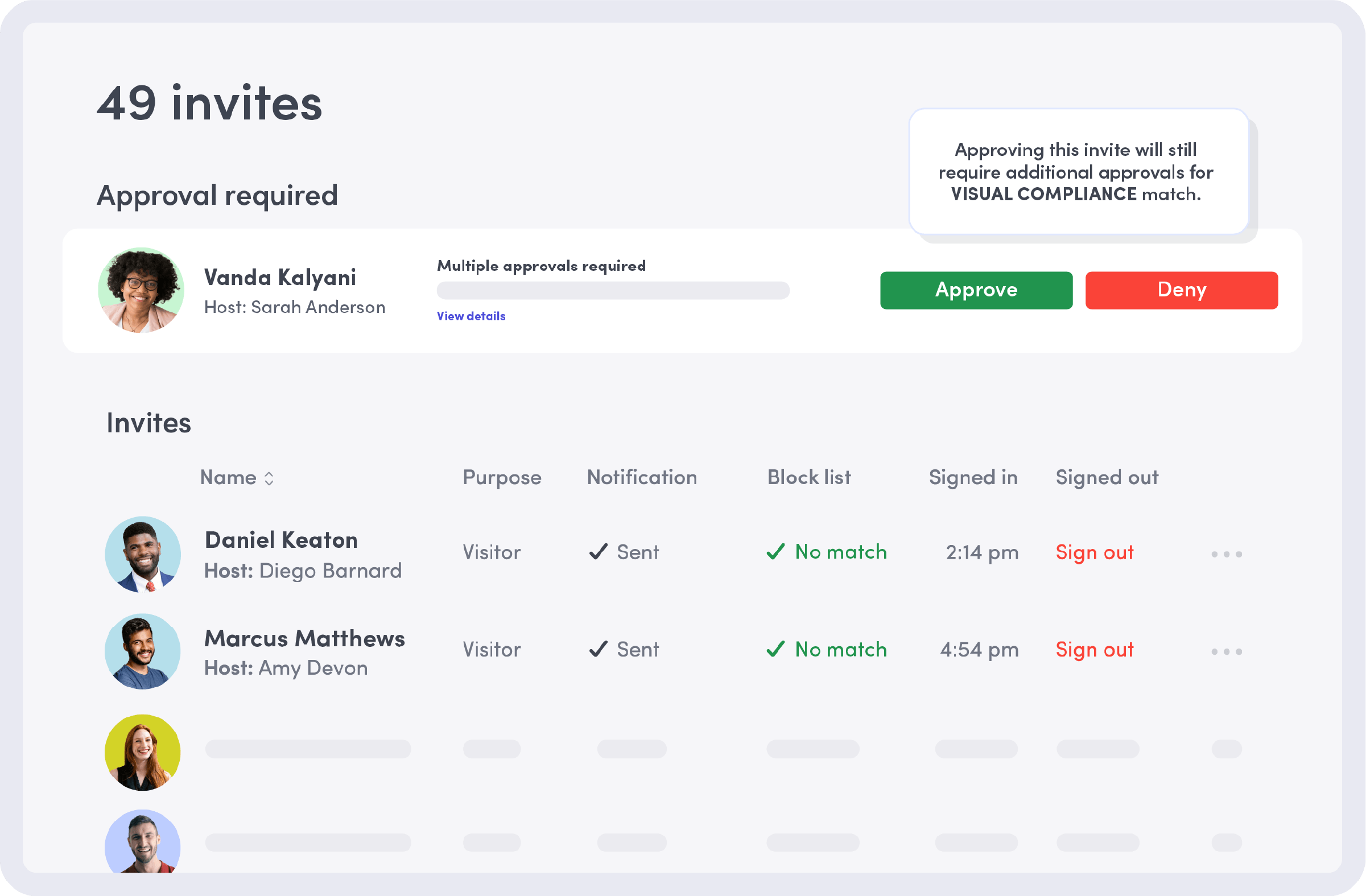Click the bearded man's avatar on lavender

tap(143, 841)
